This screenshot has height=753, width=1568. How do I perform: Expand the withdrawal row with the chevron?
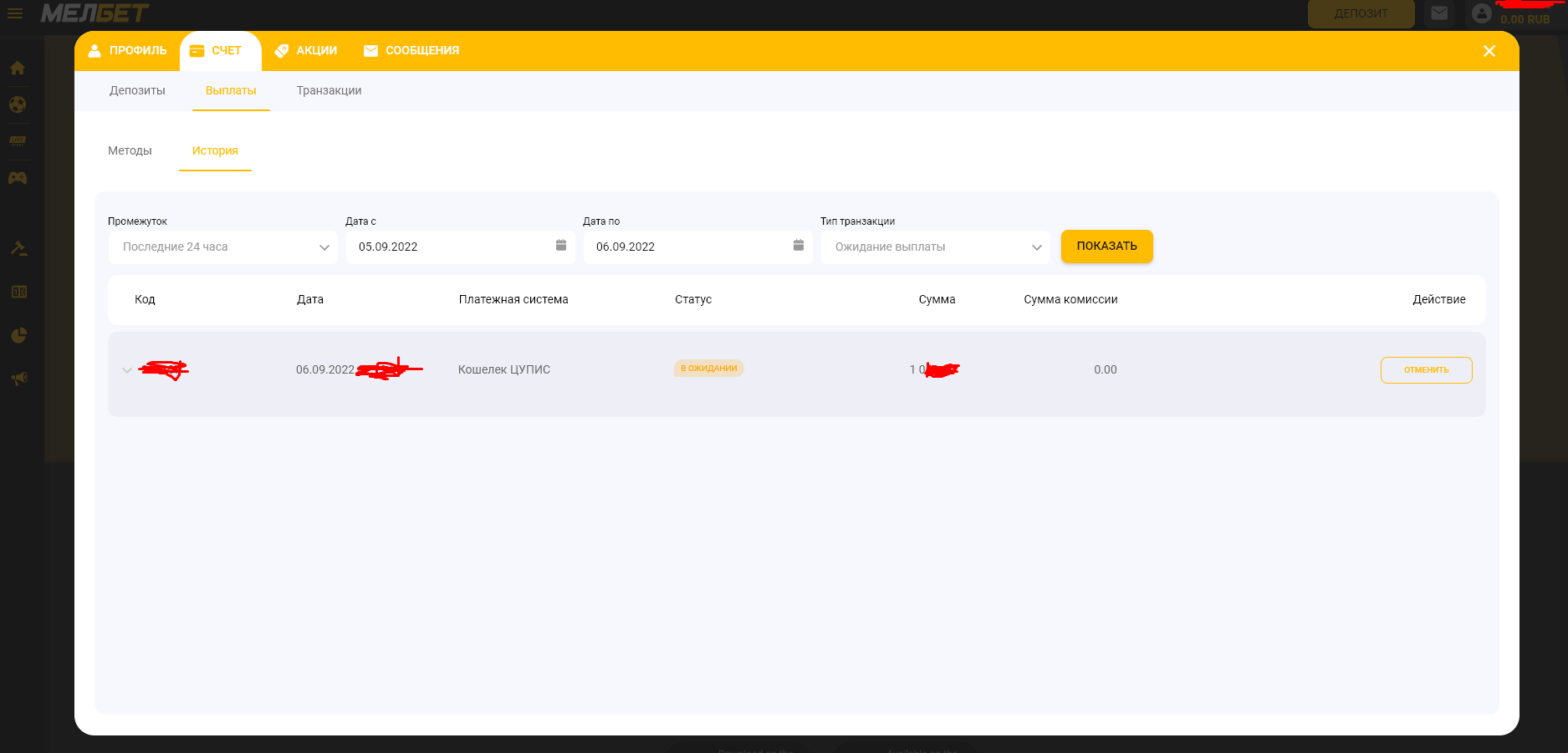click(127, 370)
